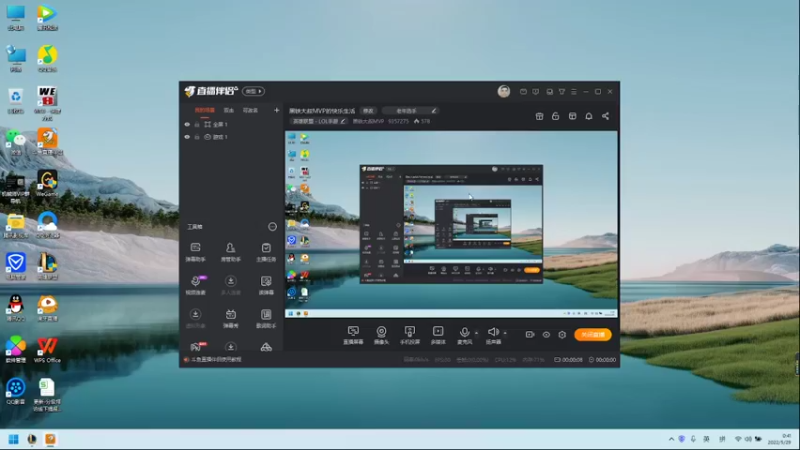Click the screen capture source icon in bottom toolbar
The width and height of the screenshot is (800, 450).
(x=353, y=335)
